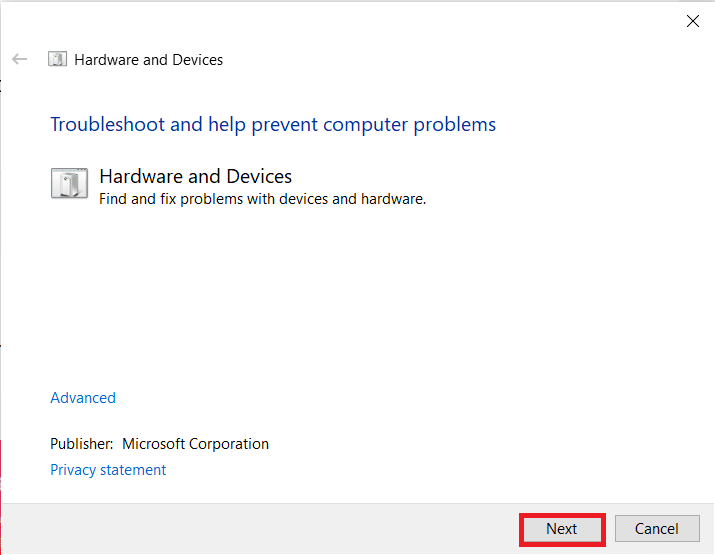Open the Advanced options link
715x555 pixels.
(83, 398)
